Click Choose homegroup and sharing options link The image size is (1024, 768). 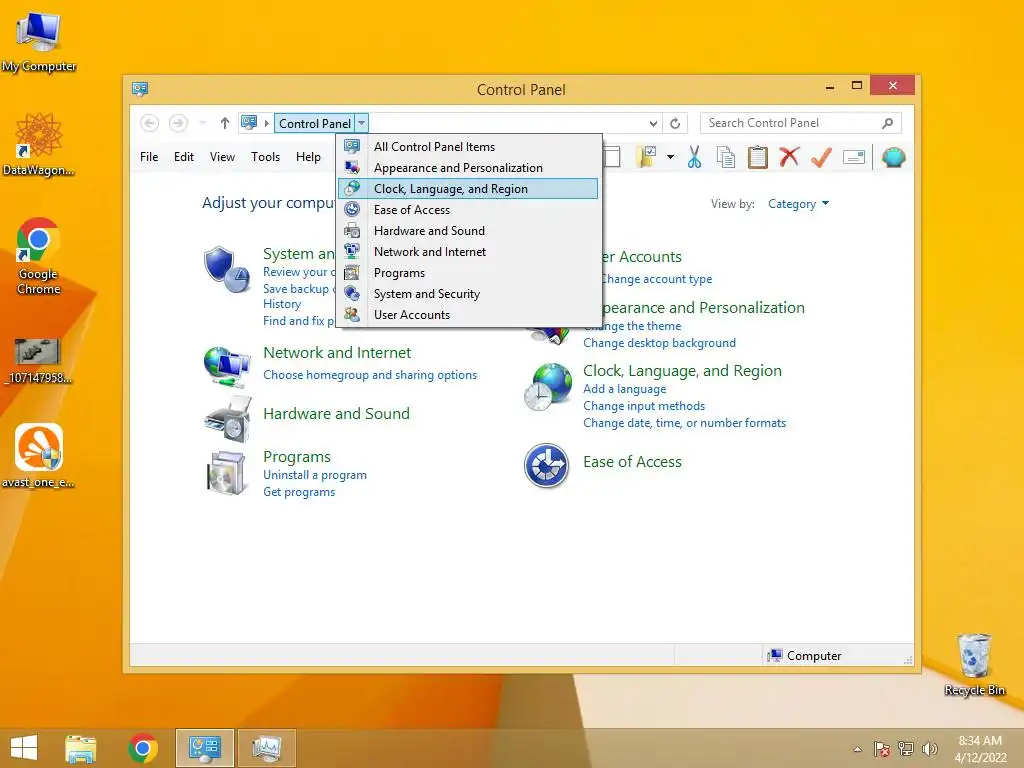pyautogui.click(x=370, y=375)
